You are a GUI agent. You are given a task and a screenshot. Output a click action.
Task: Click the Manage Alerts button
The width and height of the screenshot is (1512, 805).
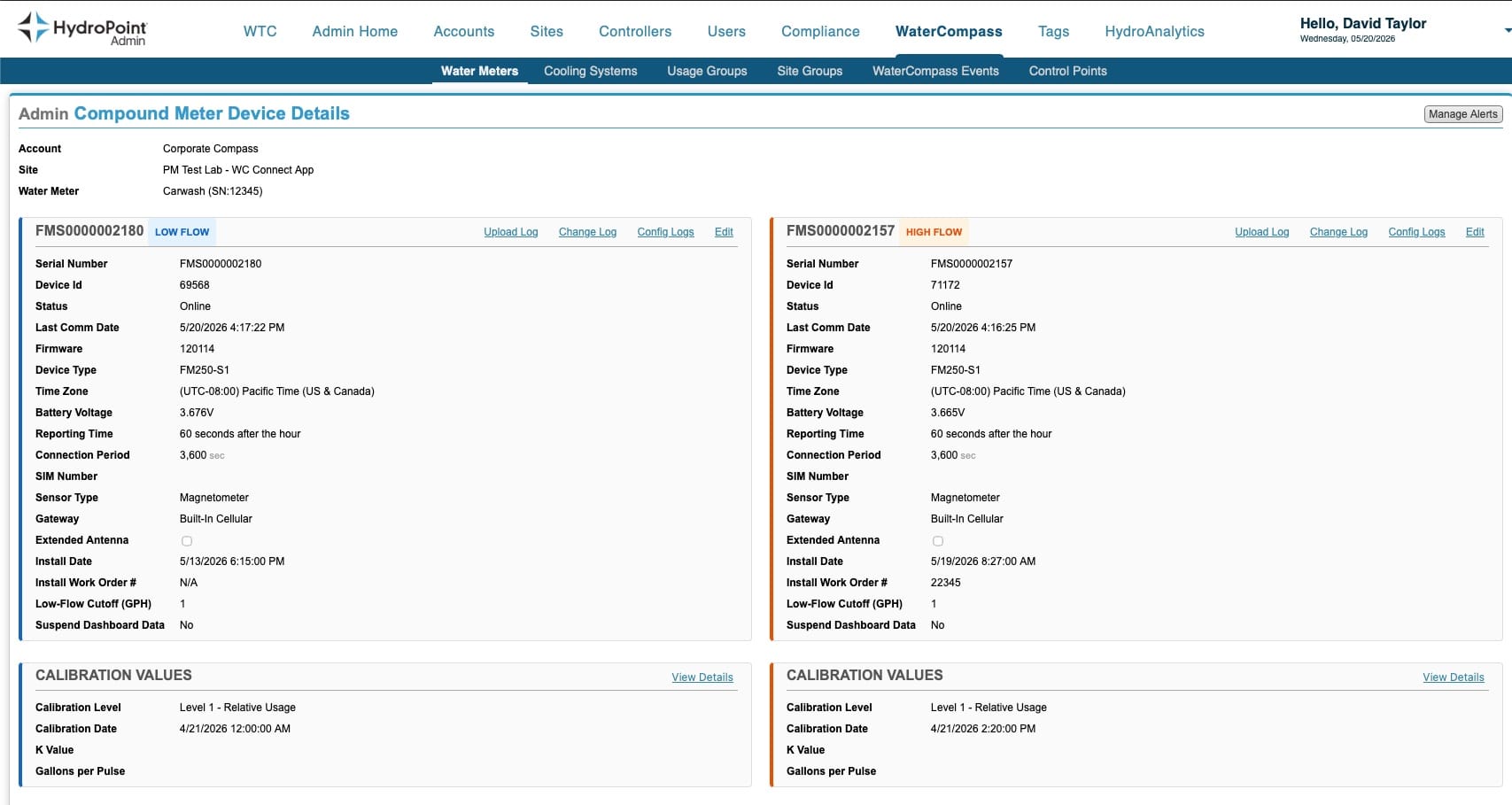click(x=1462, y=114)
